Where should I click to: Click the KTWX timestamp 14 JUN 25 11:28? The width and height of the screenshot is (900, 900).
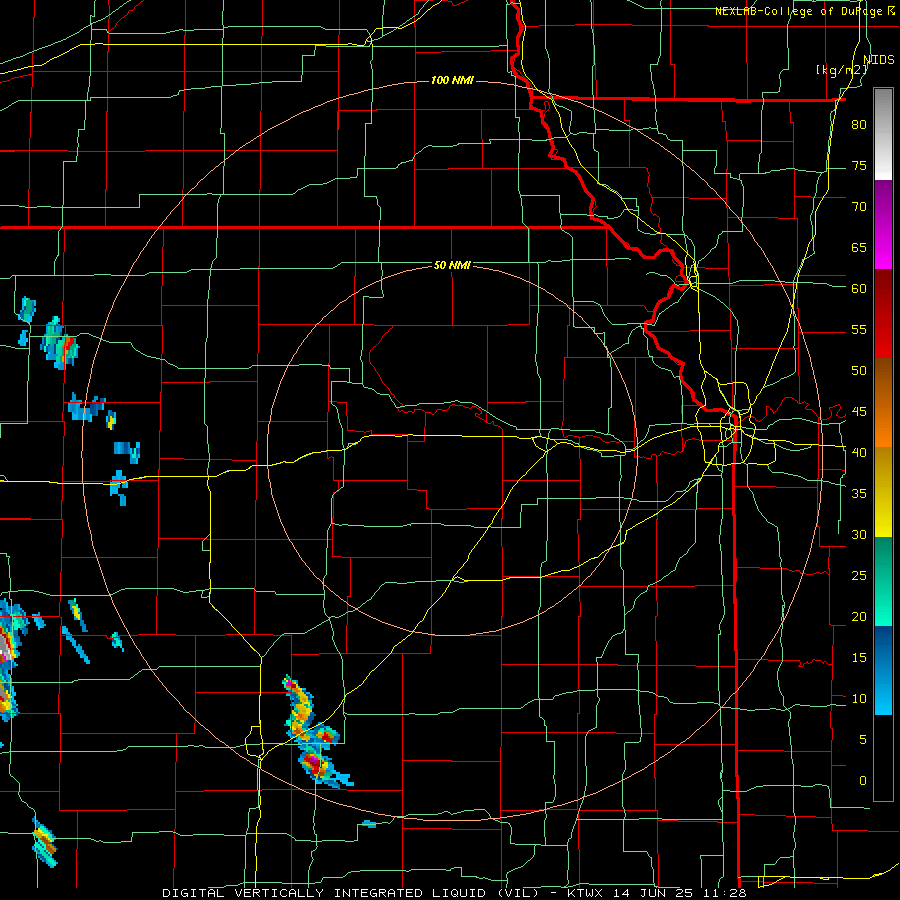pyautogui.click(x=656, y=893)
